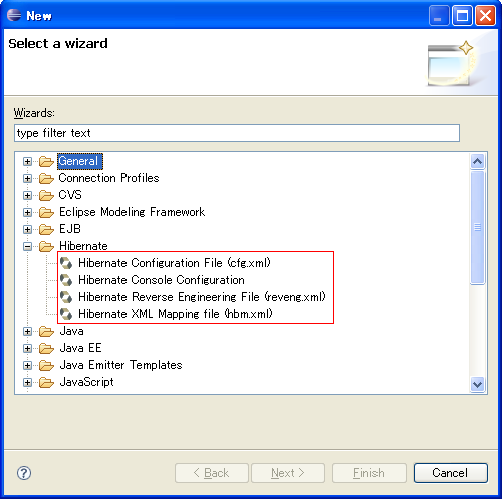Click the Connection Profiles folder icon
This screenshot has width=502, height=499.
click(46, 179)
